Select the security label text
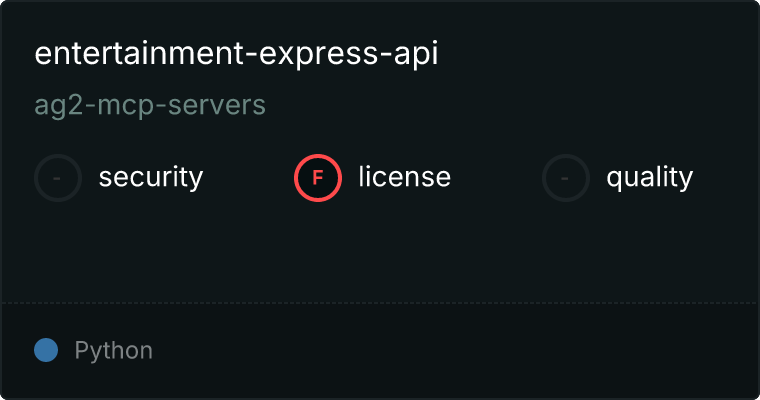This screenshot has width=760, height=400. pos(151,178)
